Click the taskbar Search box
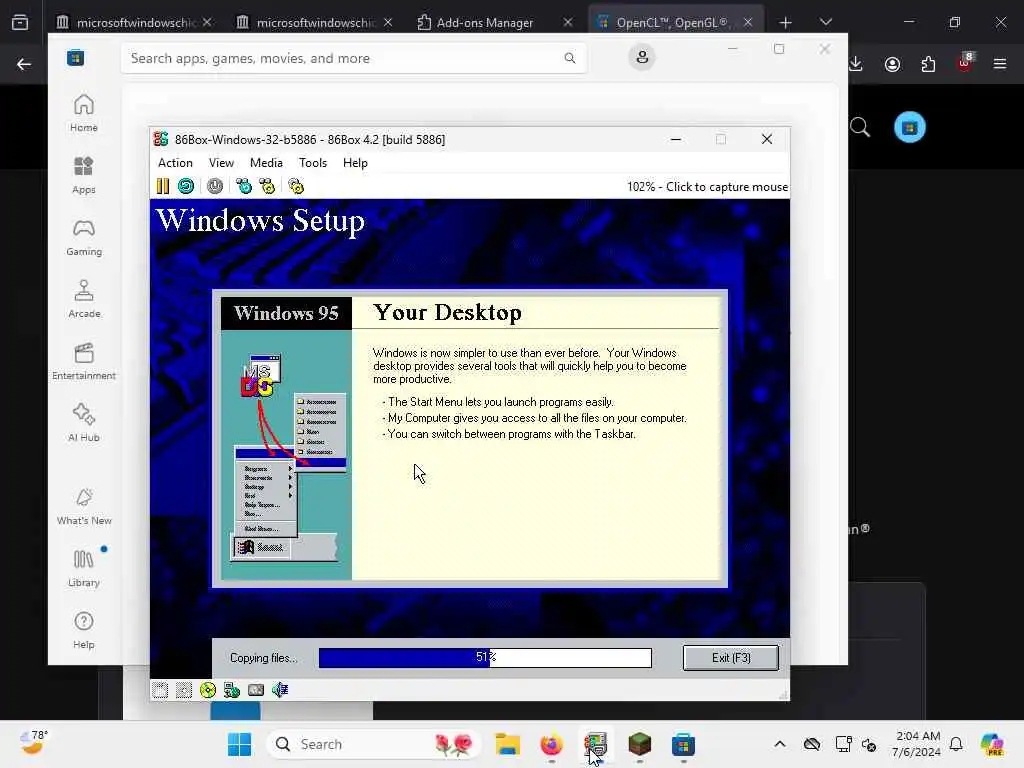The width and height of the screenshot is (1024, 768). (x=373, y=744)
